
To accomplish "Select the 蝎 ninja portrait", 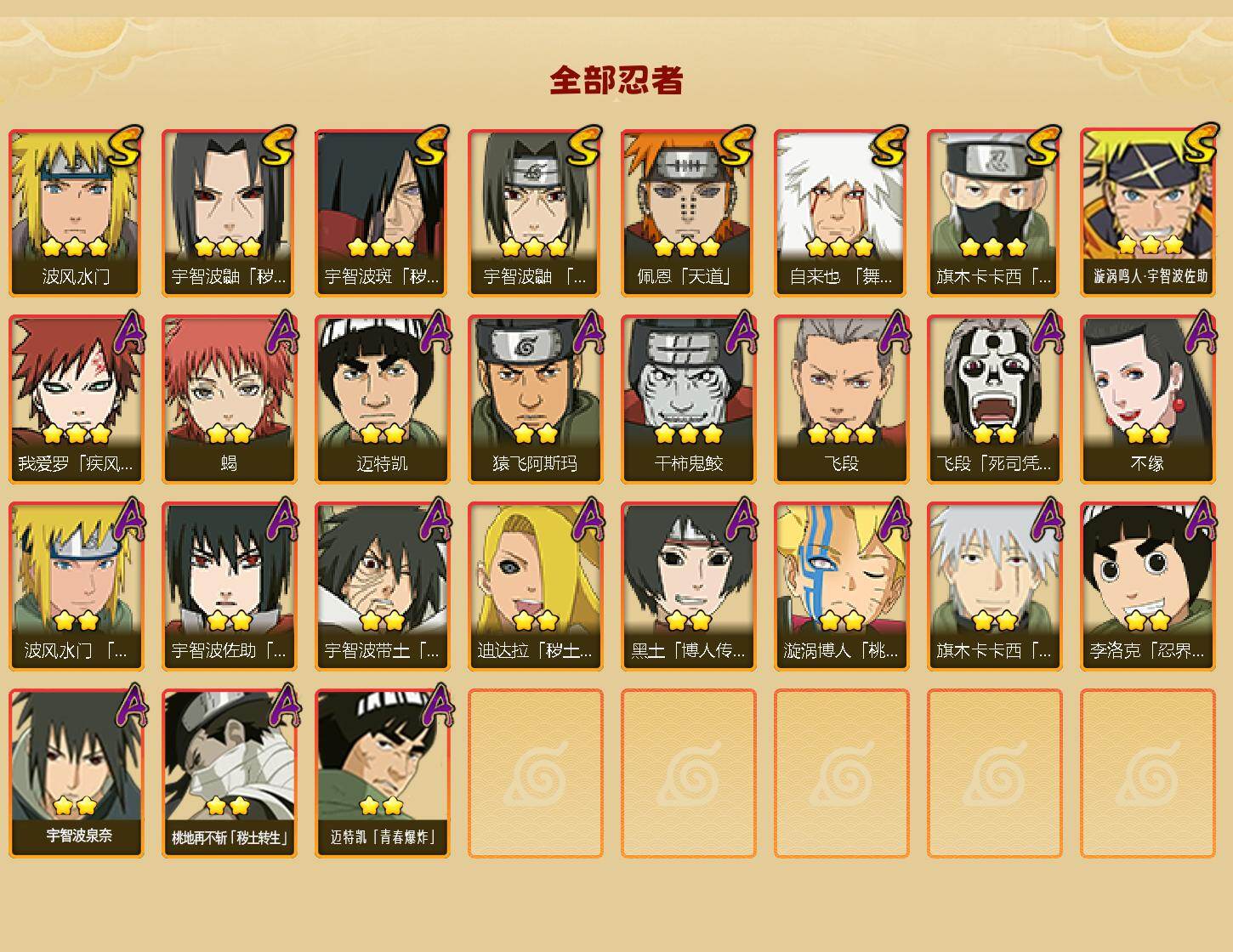I will (x=230, y=399).
